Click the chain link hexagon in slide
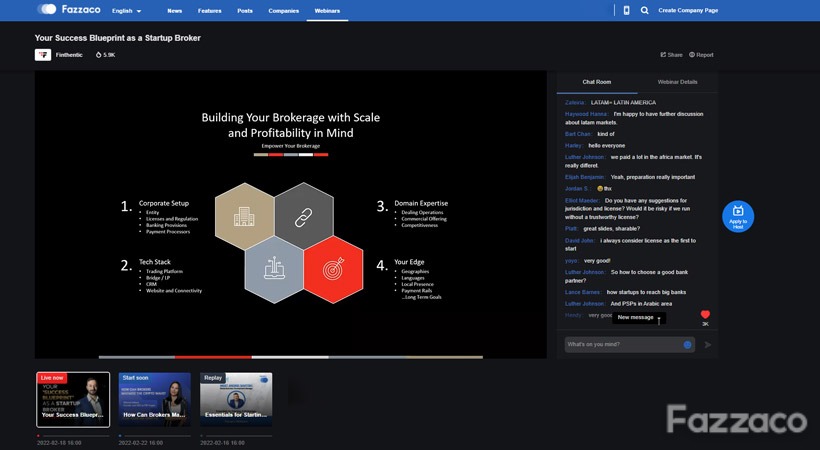The image size is (820, 450). (304, 216)
